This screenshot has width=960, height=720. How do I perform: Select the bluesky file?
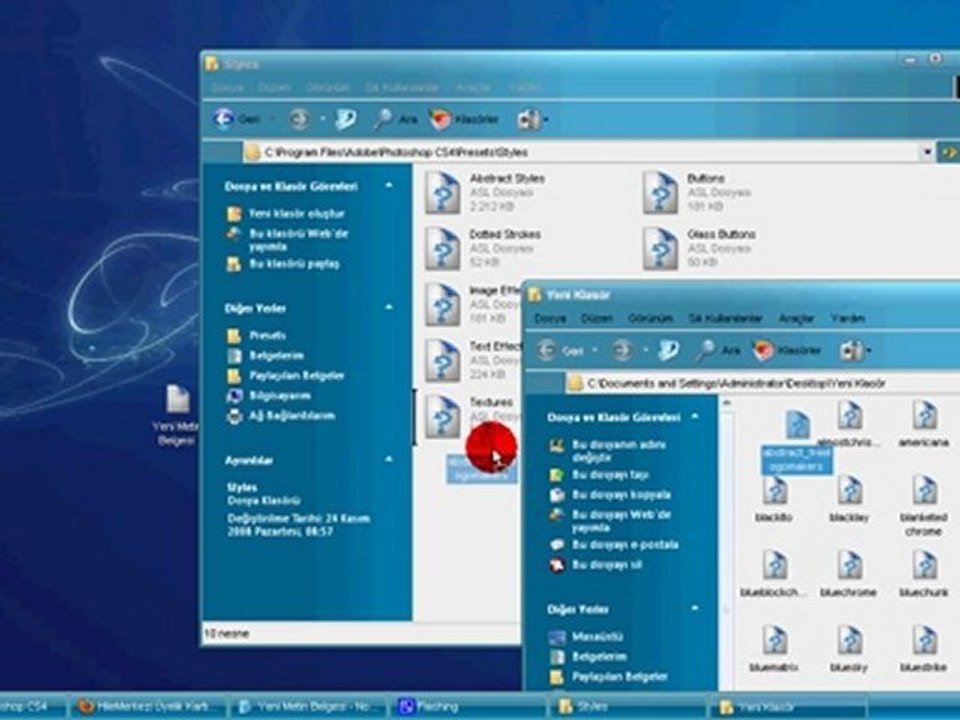(x=849, y=648)
